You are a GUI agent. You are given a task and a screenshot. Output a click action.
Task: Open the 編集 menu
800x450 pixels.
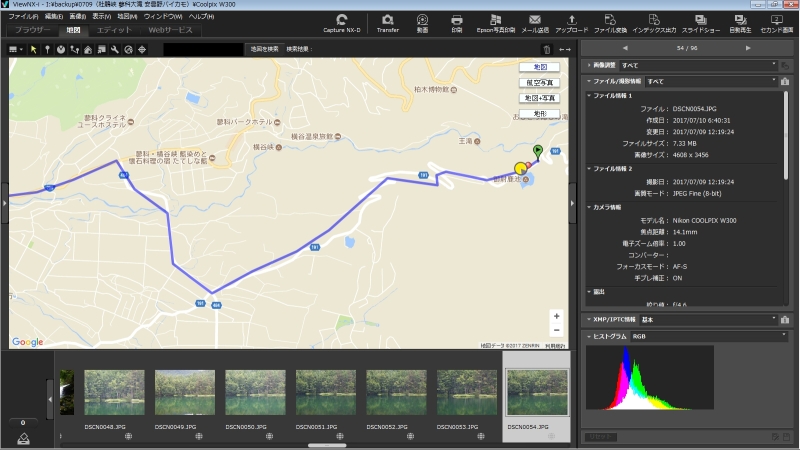click(x=54, y=16)
